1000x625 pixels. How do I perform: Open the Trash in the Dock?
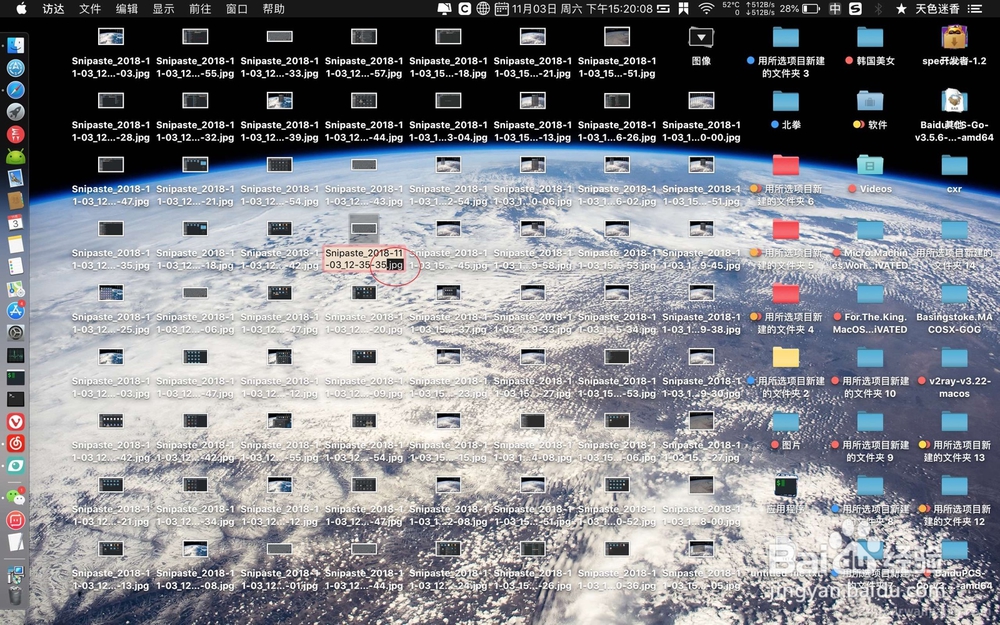(x=15, y=595)
